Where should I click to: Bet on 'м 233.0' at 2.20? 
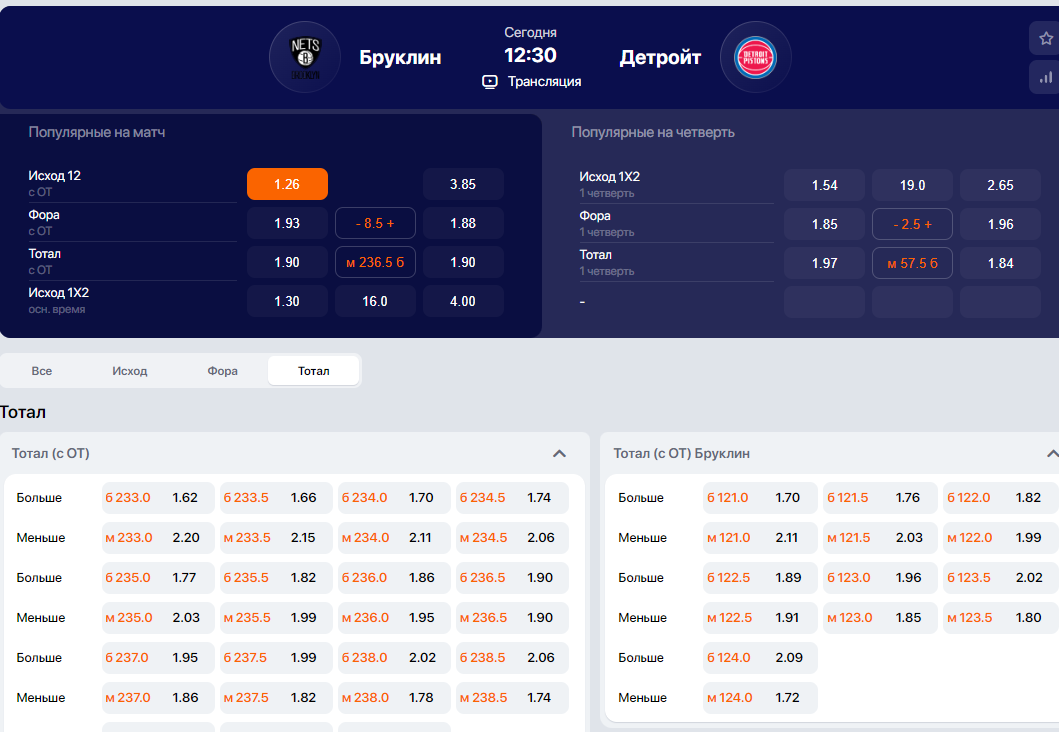pyautogui.click(x=158, y=538)
